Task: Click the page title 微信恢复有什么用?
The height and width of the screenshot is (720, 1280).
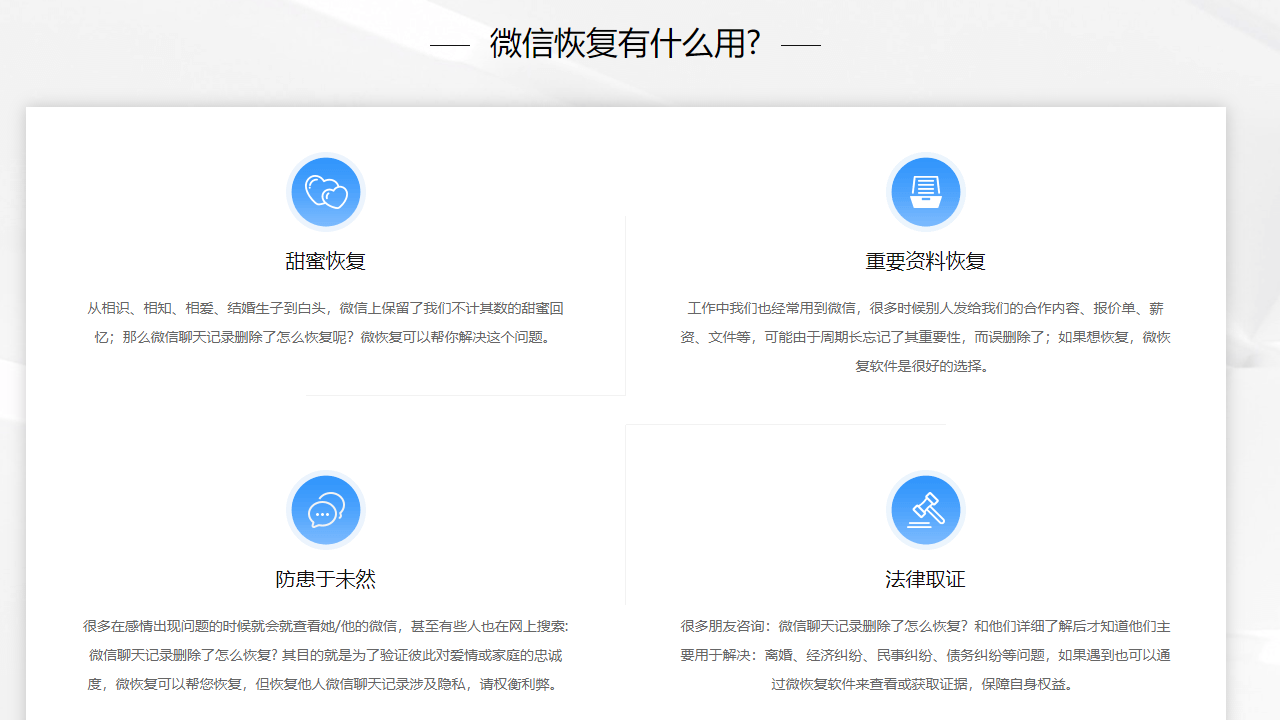Action: (625, 42)
